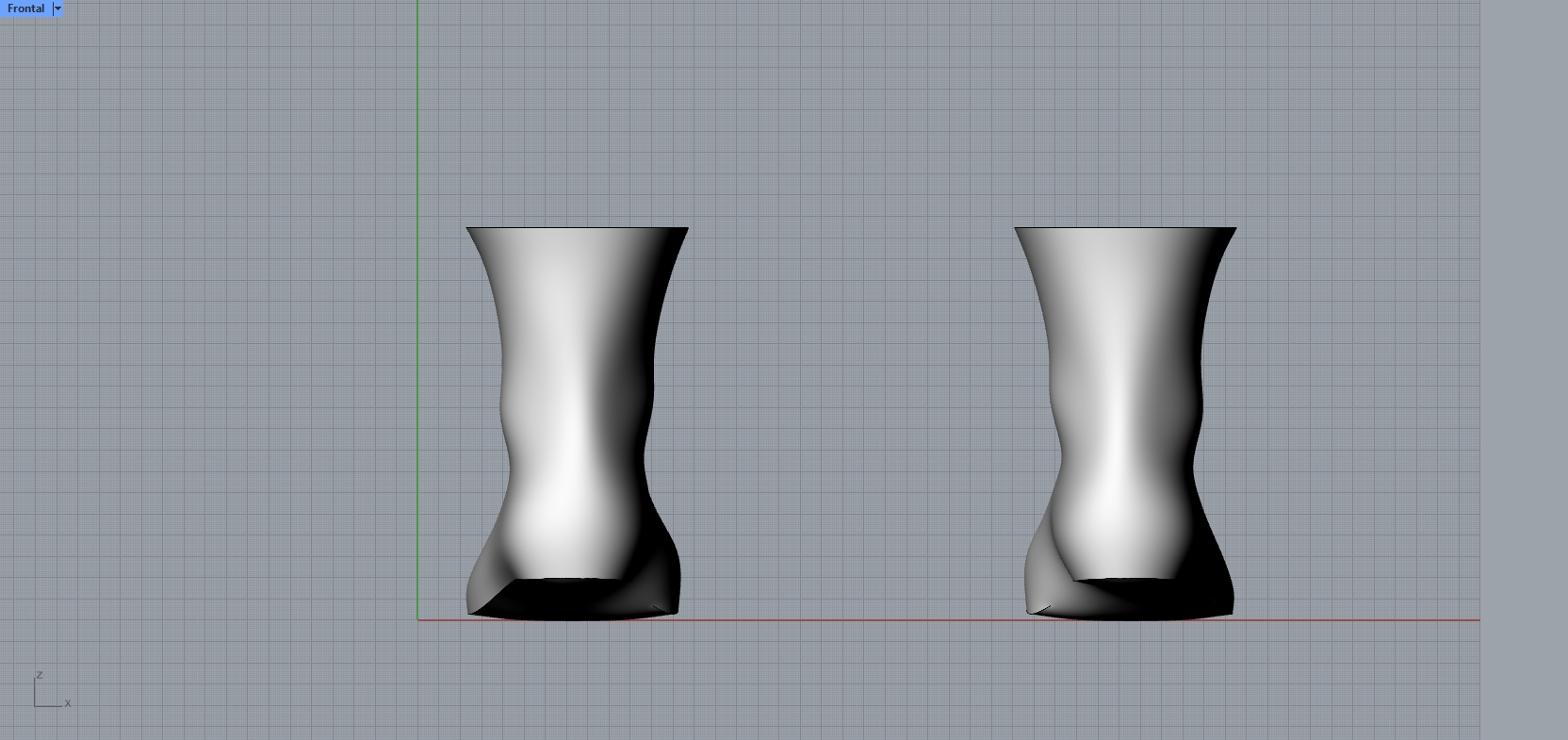Select the right vase object
Viewport: 1568px width, 740px height.
[1126, 423]
